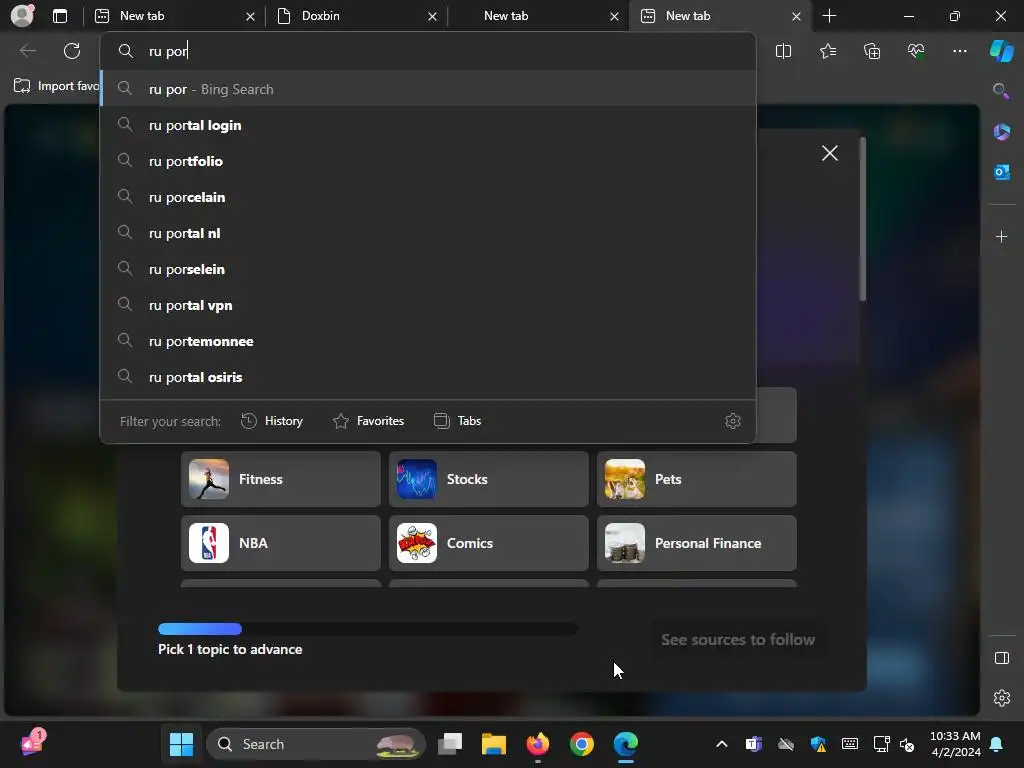Show hidden system tray icons

coord(722,744)
